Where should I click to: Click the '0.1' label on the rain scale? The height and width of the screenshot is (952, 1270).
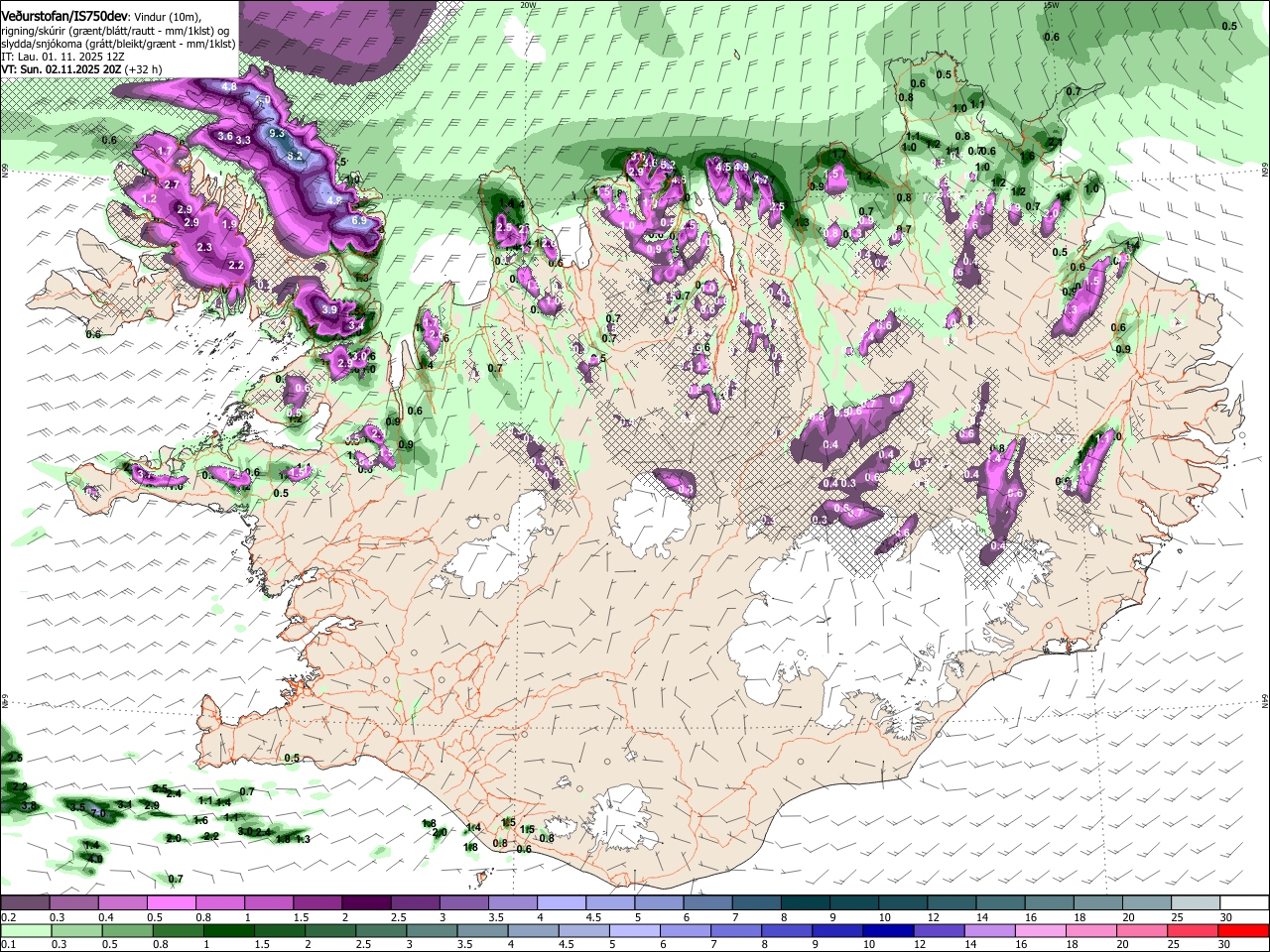point(9,944)
